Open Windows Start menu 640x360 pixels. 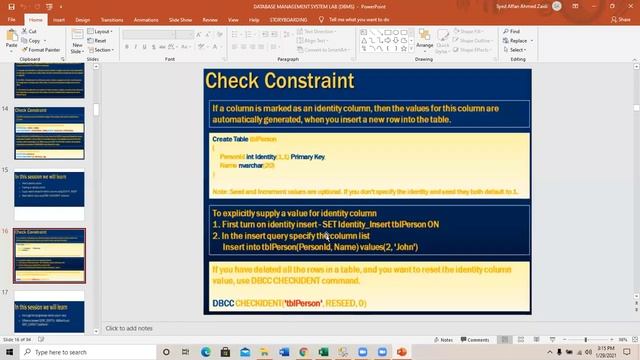click(9, 352)
